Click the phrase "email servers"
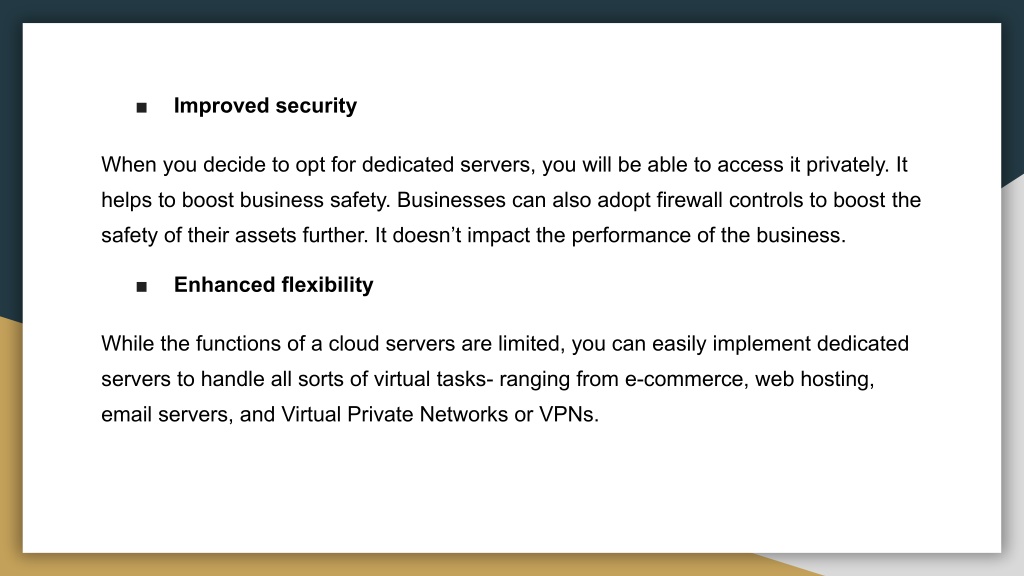Viewport: 1024px width, 576px height. coord(167,415)
